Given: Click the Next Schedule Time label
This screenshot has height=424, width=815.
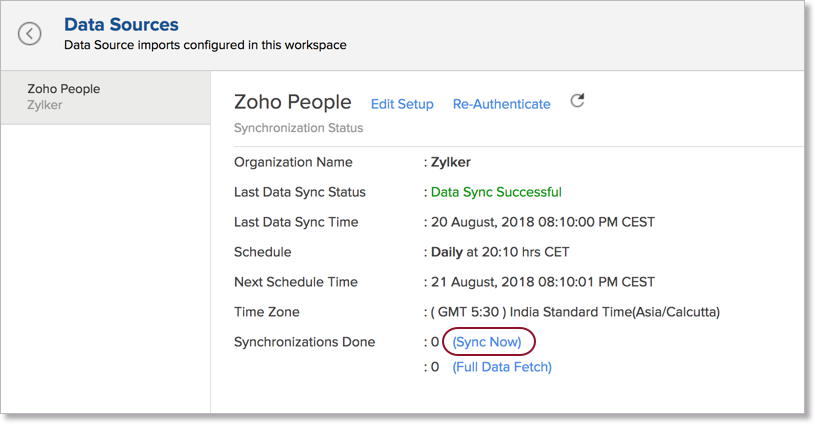Looking at the screenshot, I should click(x=296, y=282).
